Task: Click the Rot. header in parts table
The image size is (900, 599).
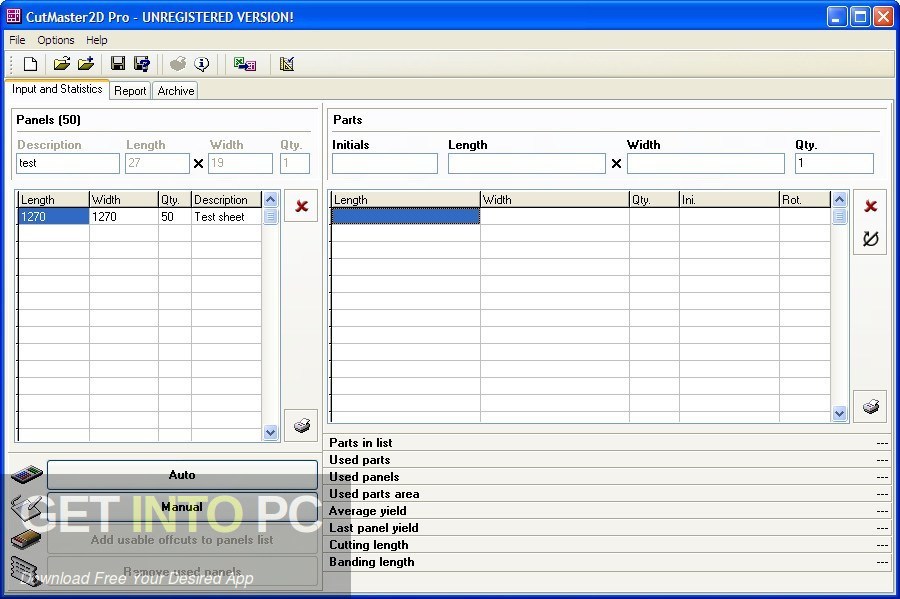Action: pyautogui.click(x=805, y=200)
